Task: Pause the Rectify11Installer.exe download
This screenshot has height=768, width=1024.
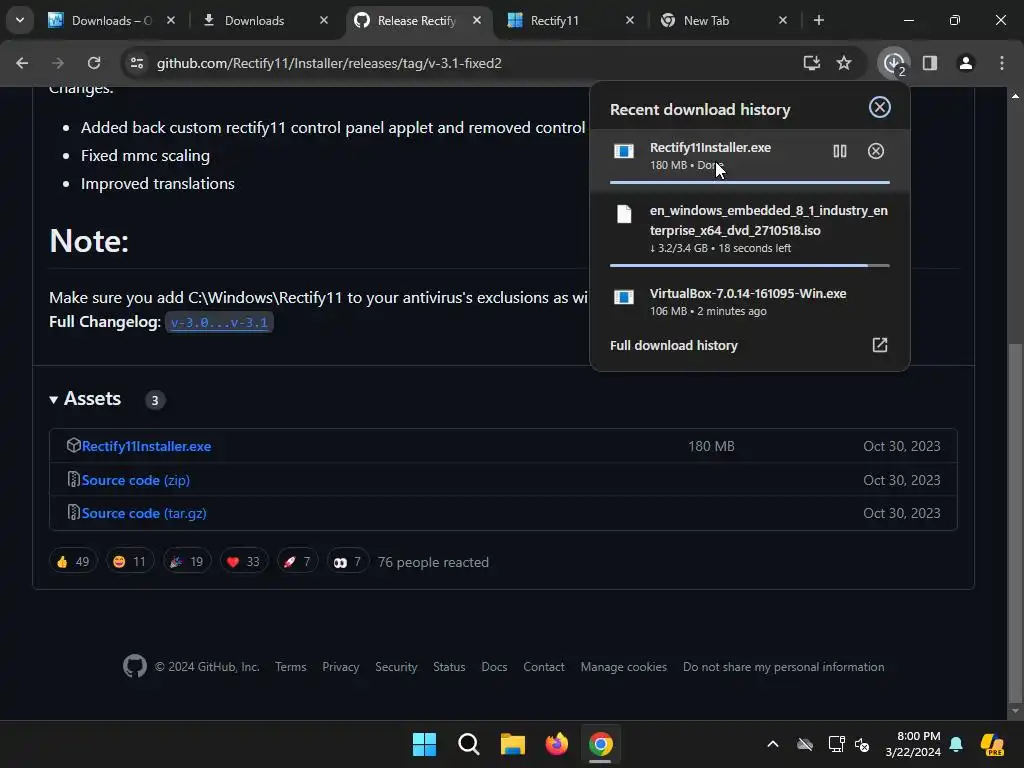Action: click(x=840, y=152)
